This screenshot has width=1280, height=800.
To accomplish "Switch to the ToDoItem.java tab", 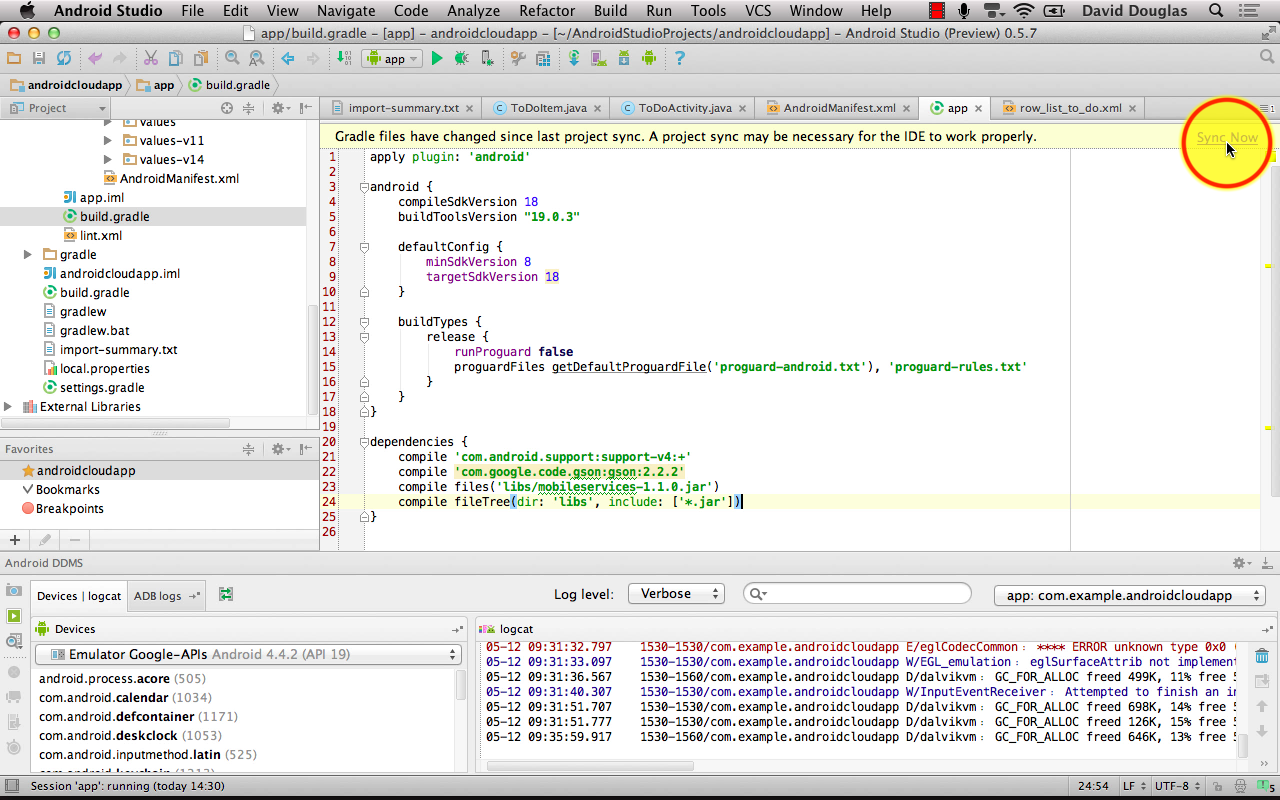I will pyautogui.click(x=547, y=108).
